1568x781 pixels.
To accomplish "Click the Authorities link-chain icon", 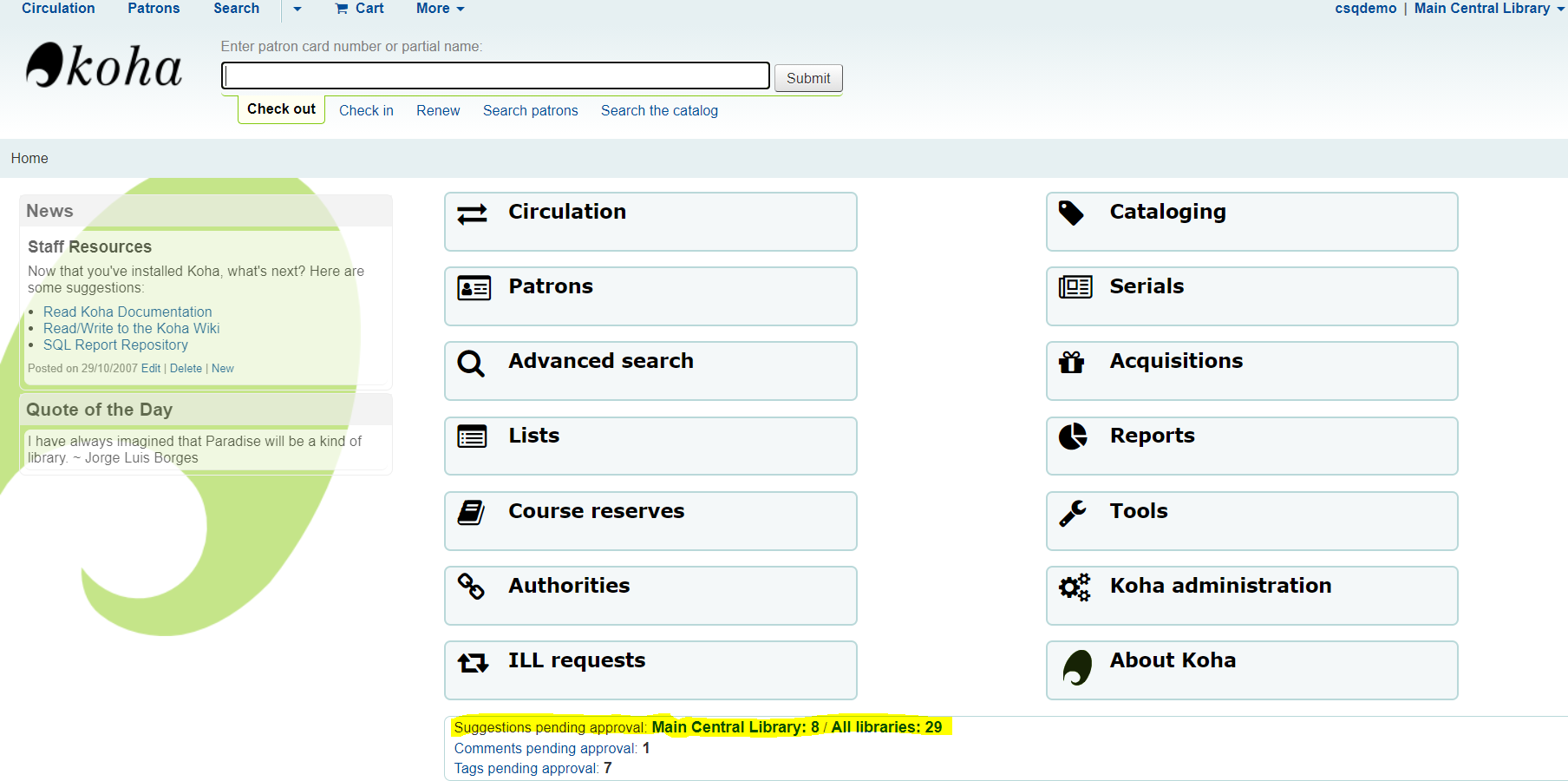I will pyautogui.click(x=471, y=587).
